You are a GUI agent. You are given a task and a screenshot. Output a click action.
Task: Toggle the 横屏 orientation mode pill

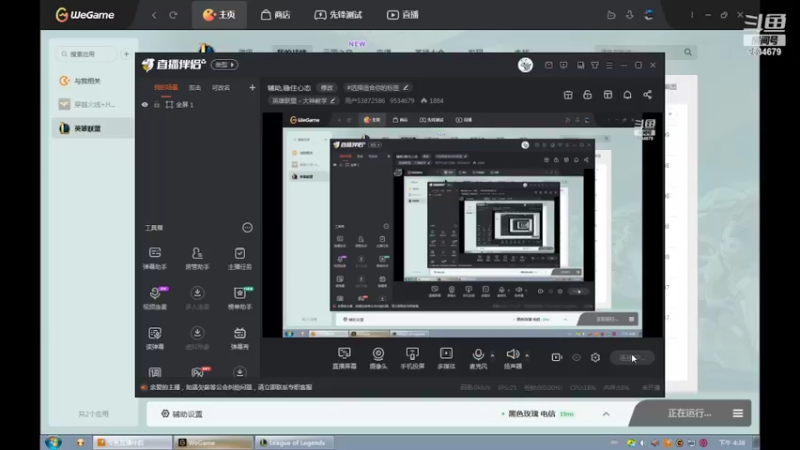coord(224,65)
